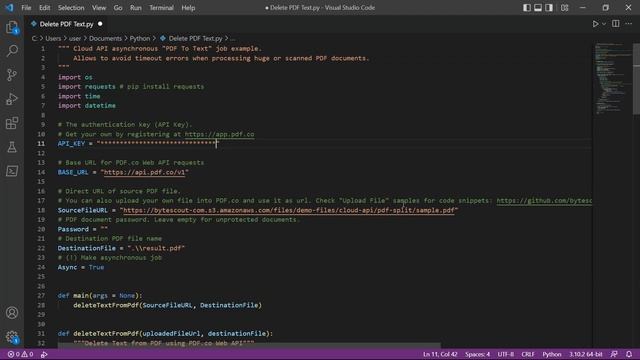Image resolution: width=640 pixels, height=360 pixels.
Task: Click the Documents breadcrumb
Action: pos(105,38)
